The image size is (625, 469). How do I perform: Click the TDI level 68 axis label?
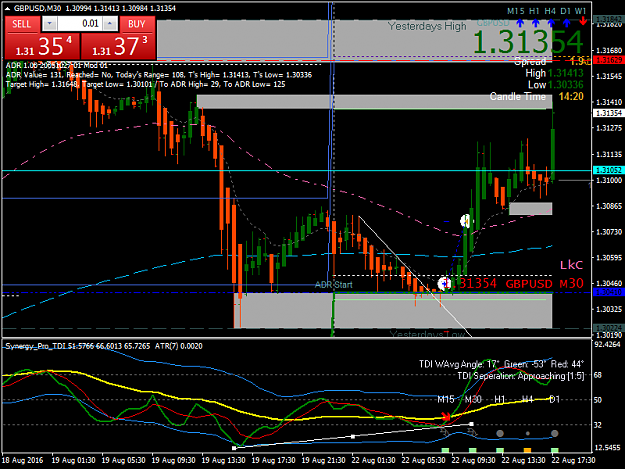point(597,375)
